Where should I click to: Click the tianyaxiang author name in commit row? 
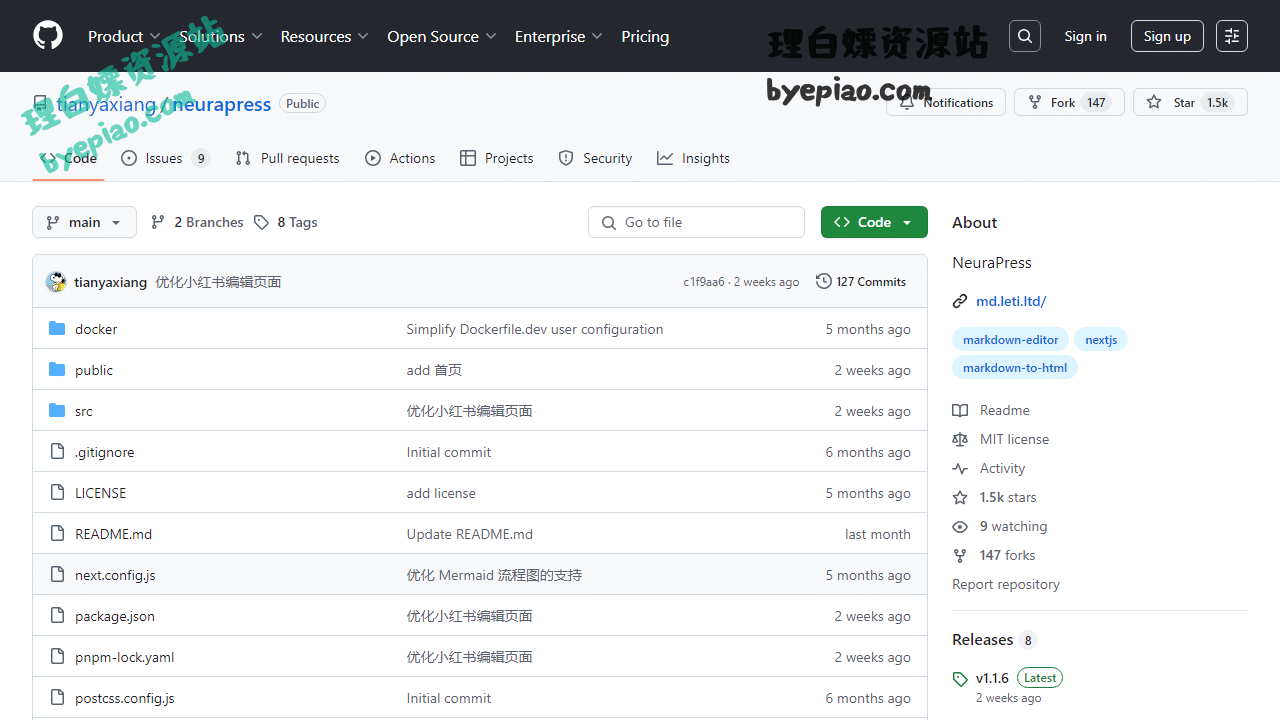point(110,282)
